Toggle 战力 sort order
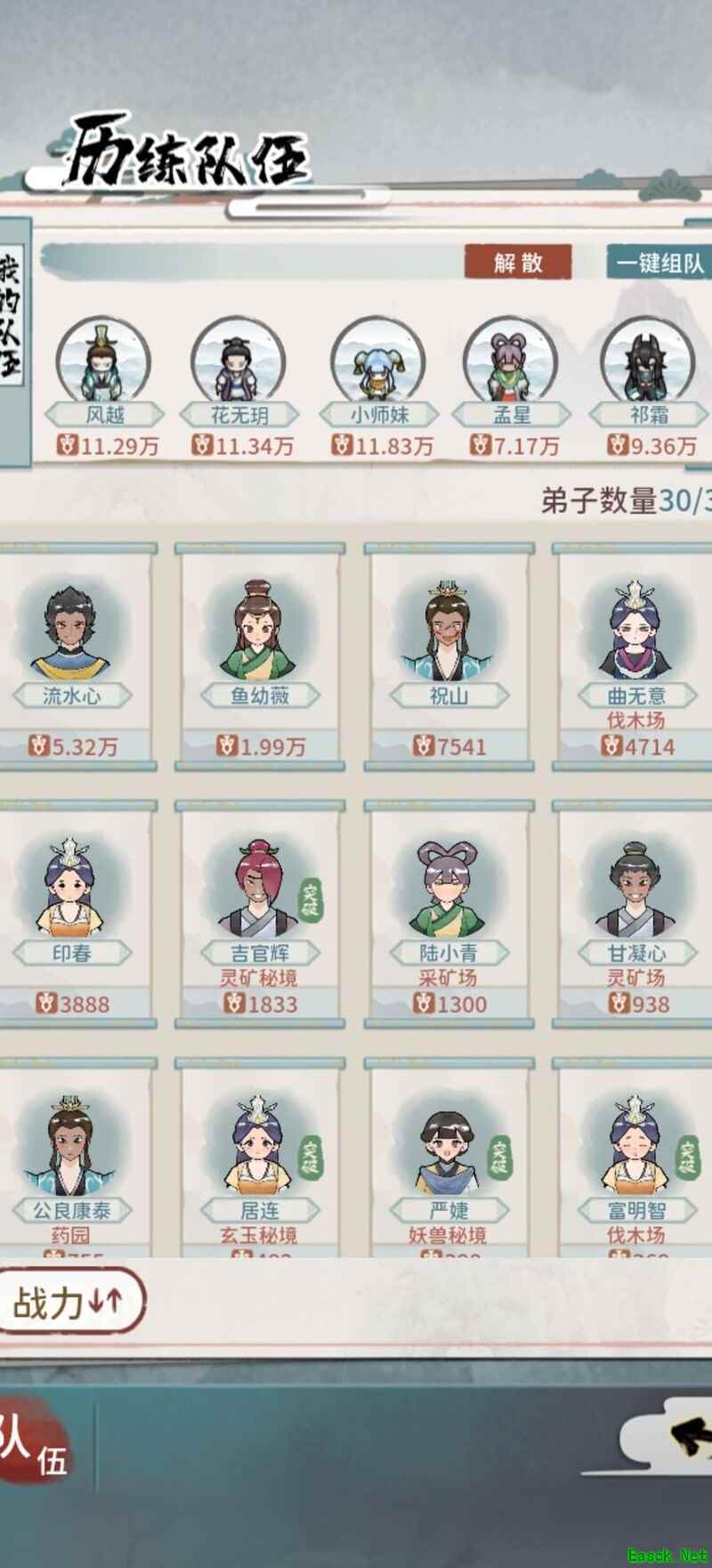The height and width of the screenshot is (1568, 712). click(x=69, y=1302)
